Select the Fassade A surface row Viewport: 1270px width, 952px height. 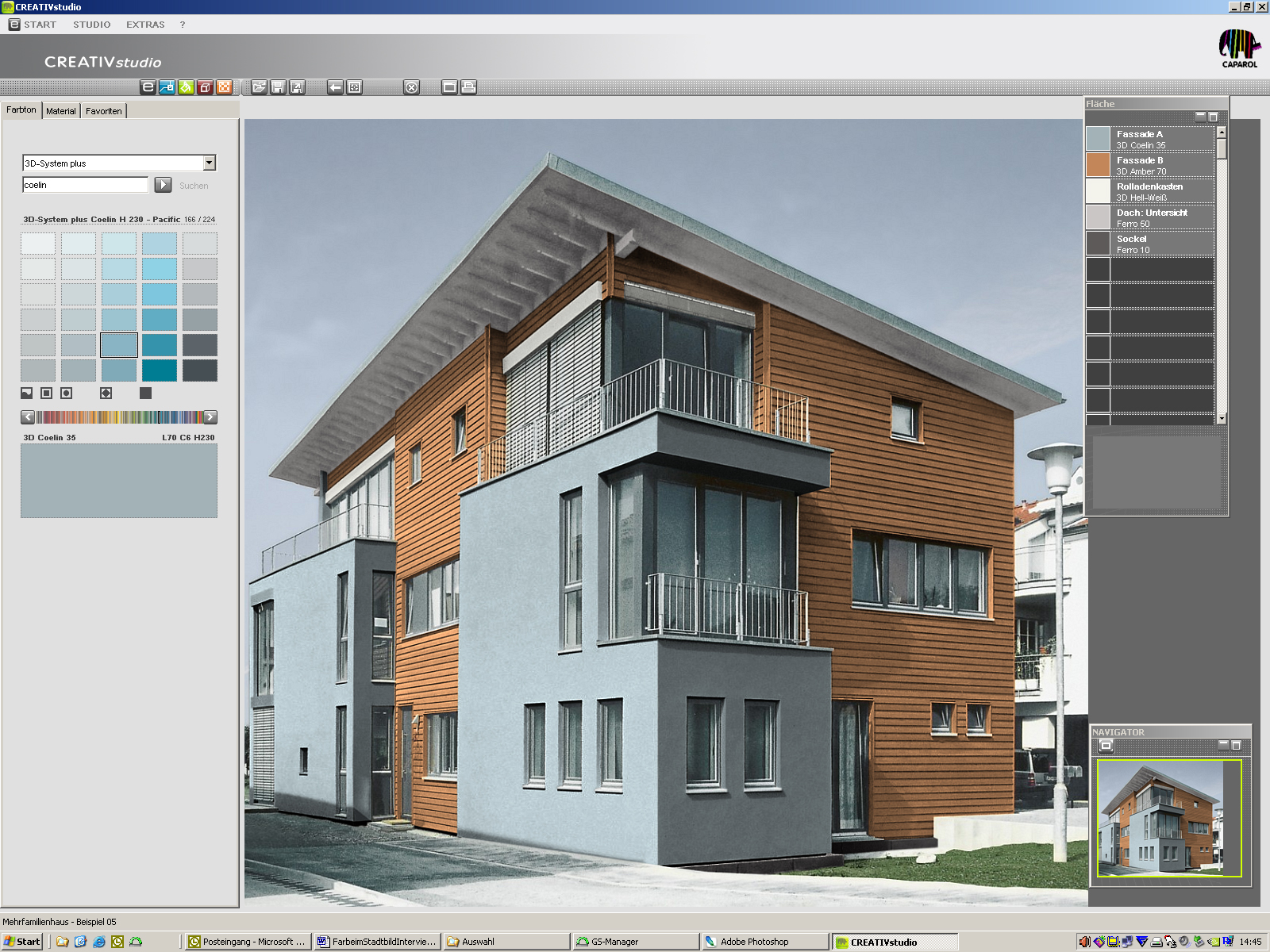(1150, 139)
